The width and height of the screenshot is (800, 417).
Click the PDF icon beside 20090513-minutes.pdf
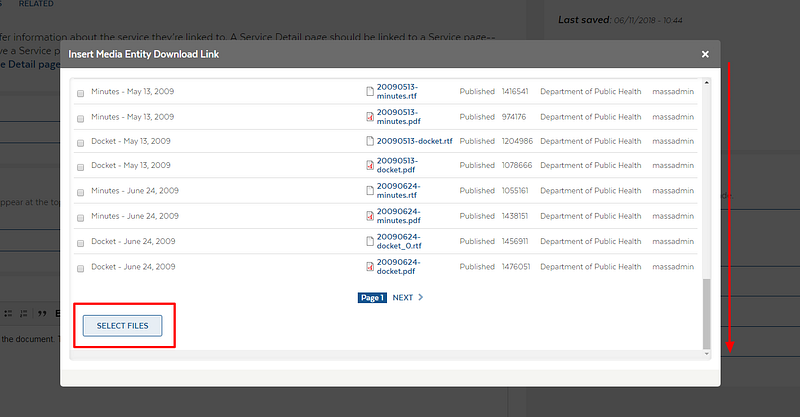pyautogui.click(x=370, y=117)
